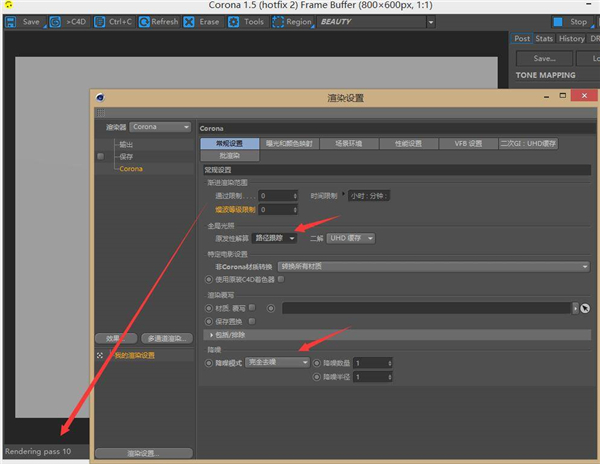Open the 渲染器 Corona renderer dropdown
This screenshot has width=600, height=464.
[160, 127]
